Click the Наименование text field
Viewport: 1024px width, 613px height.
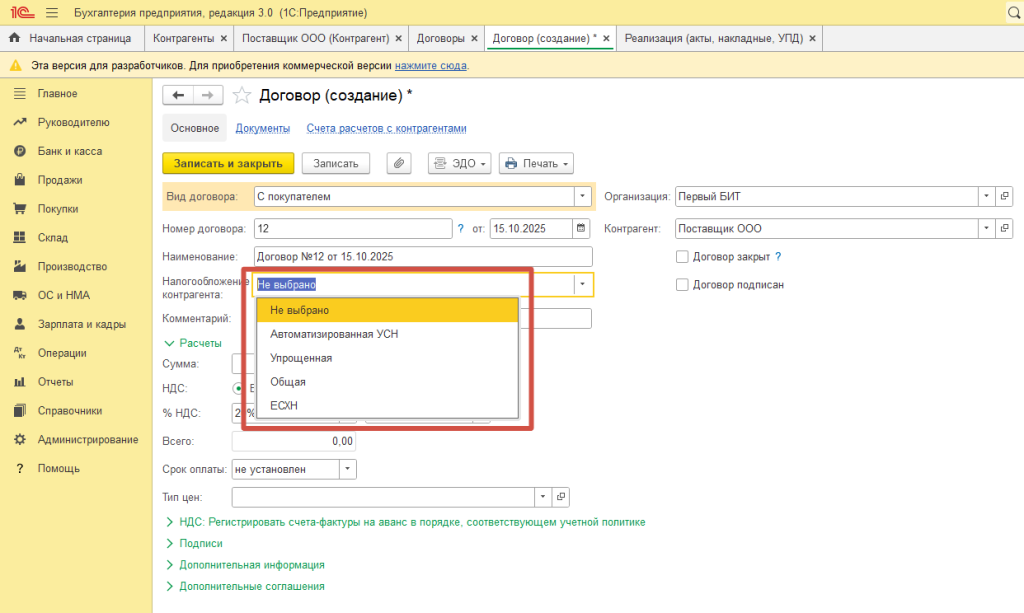click(x=423, y=257)
